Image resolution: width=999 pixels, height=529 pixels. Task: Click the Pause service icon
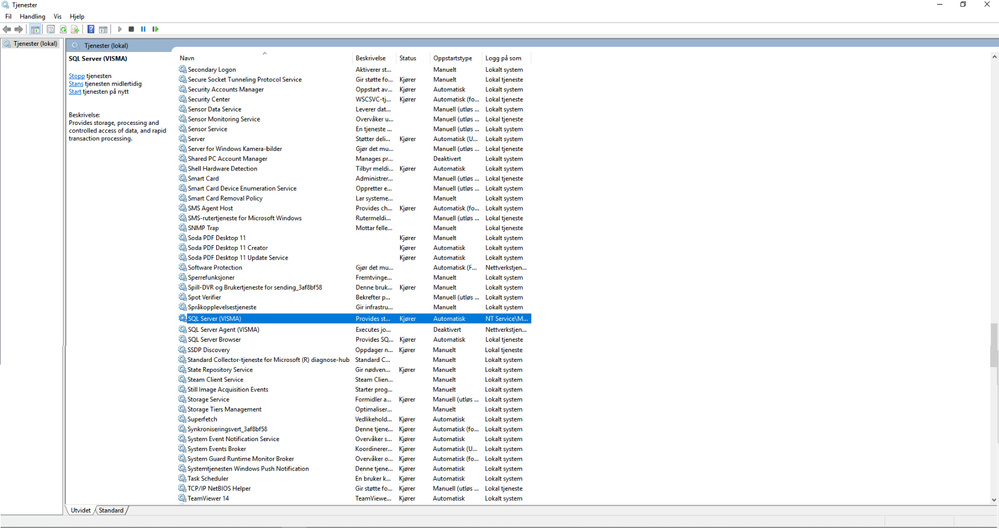[143, 29]
